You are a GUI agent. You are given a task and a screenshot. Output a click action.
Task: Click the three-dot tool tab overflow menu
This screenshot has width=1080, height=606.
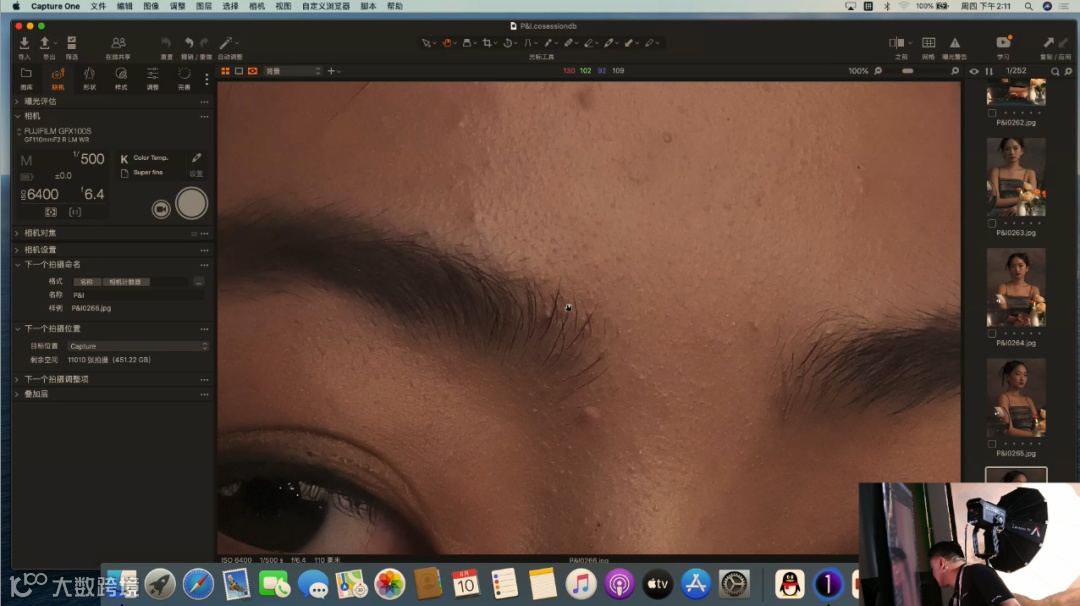click(207, 79)
